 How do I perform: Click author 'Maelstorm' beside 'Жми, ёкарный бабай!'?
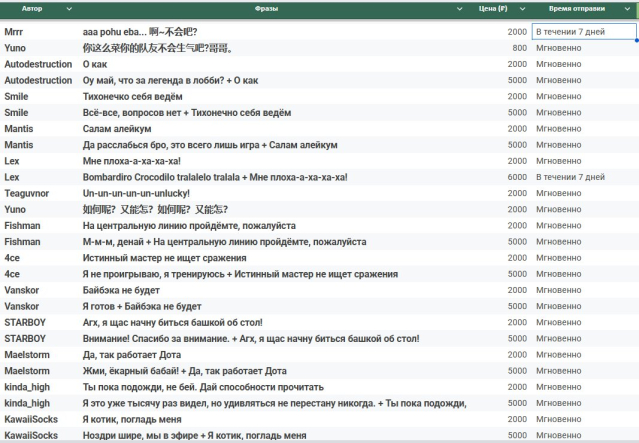pos(27,371)
